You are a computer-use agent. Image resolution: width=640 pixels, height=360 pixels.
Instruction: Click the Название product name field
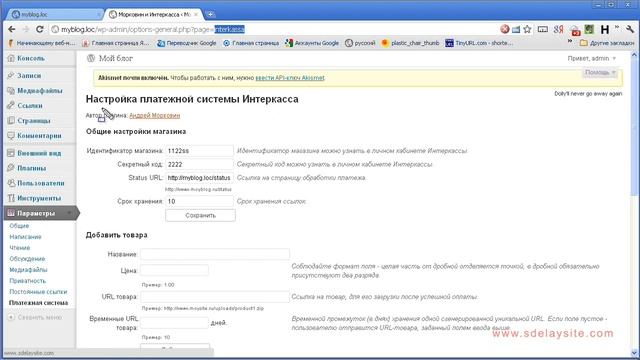point(215,254)
